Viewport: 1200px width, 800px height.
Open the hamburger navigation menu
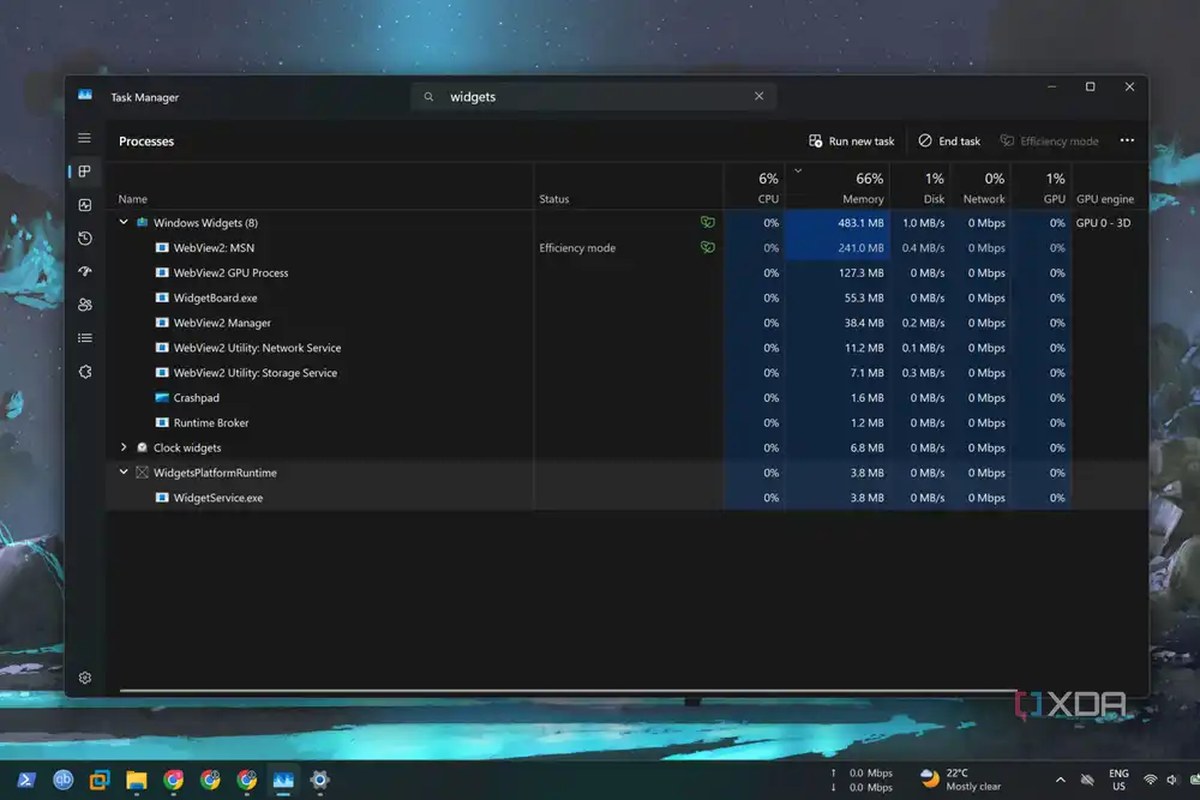coord(84,138)
